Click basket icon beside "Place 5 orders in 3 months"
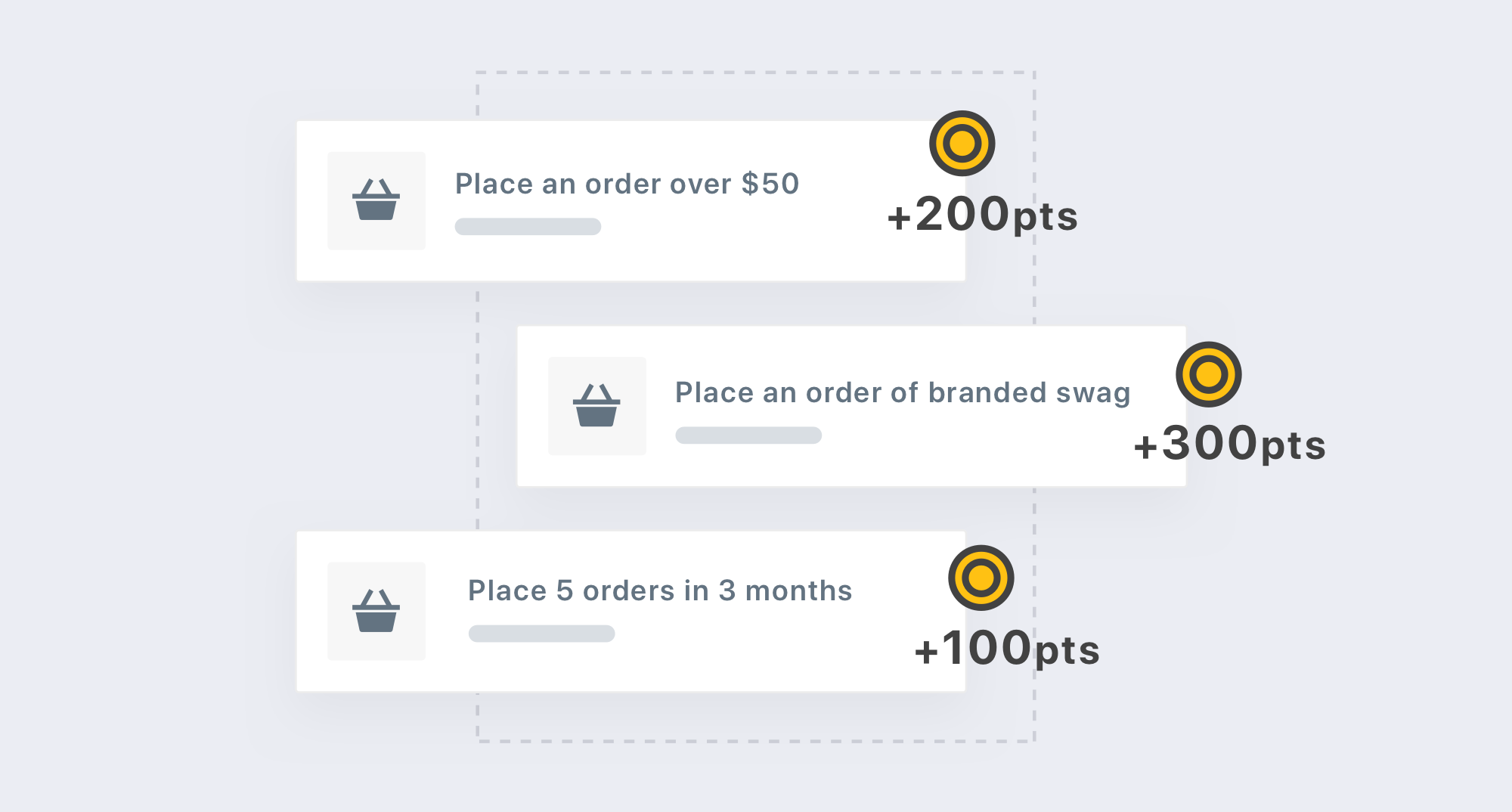This screenshot has width=1512, height=812. [376, 610]
